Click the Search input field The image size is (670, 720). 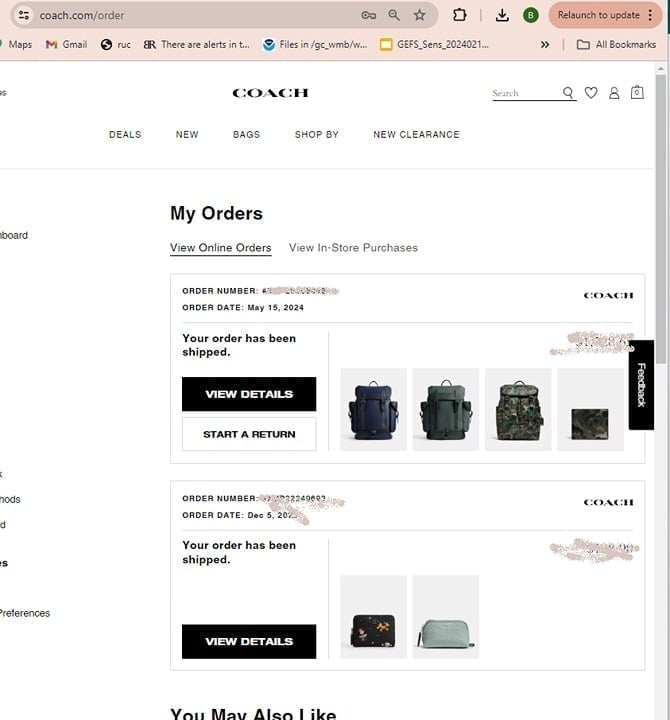point(525,93)
